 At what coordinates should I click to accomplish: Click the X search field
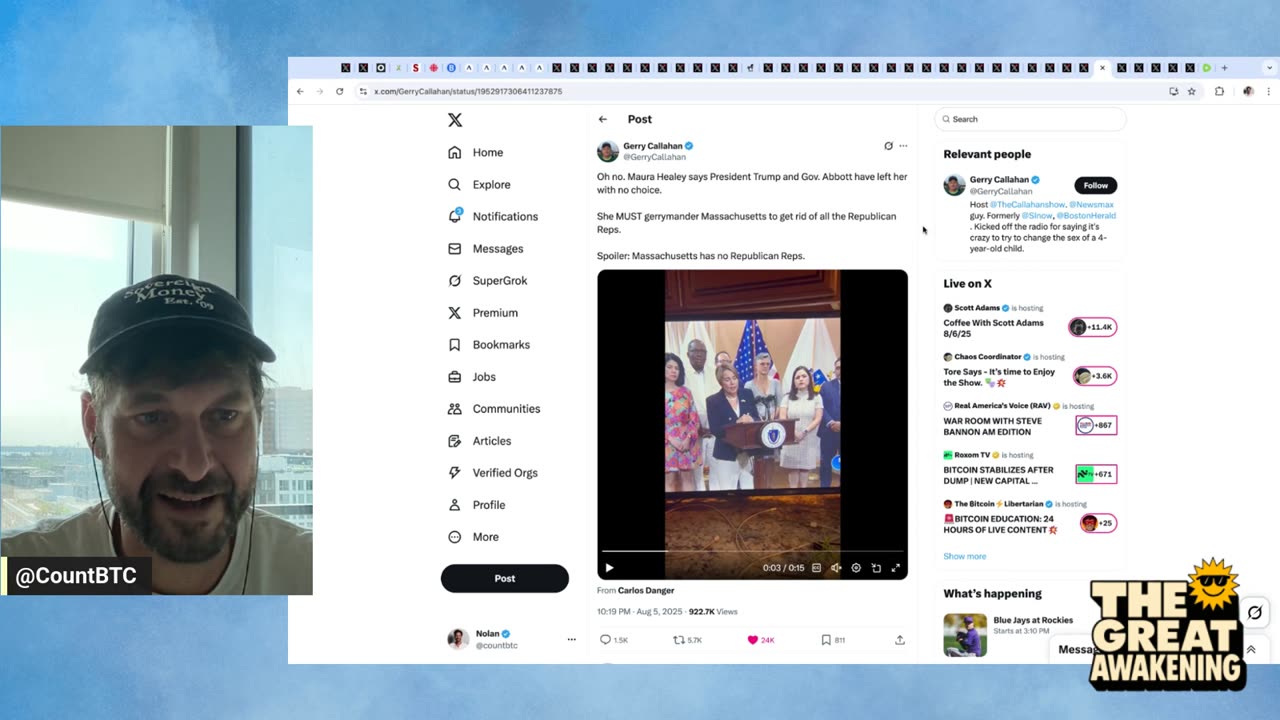[x=1030, y=119]
